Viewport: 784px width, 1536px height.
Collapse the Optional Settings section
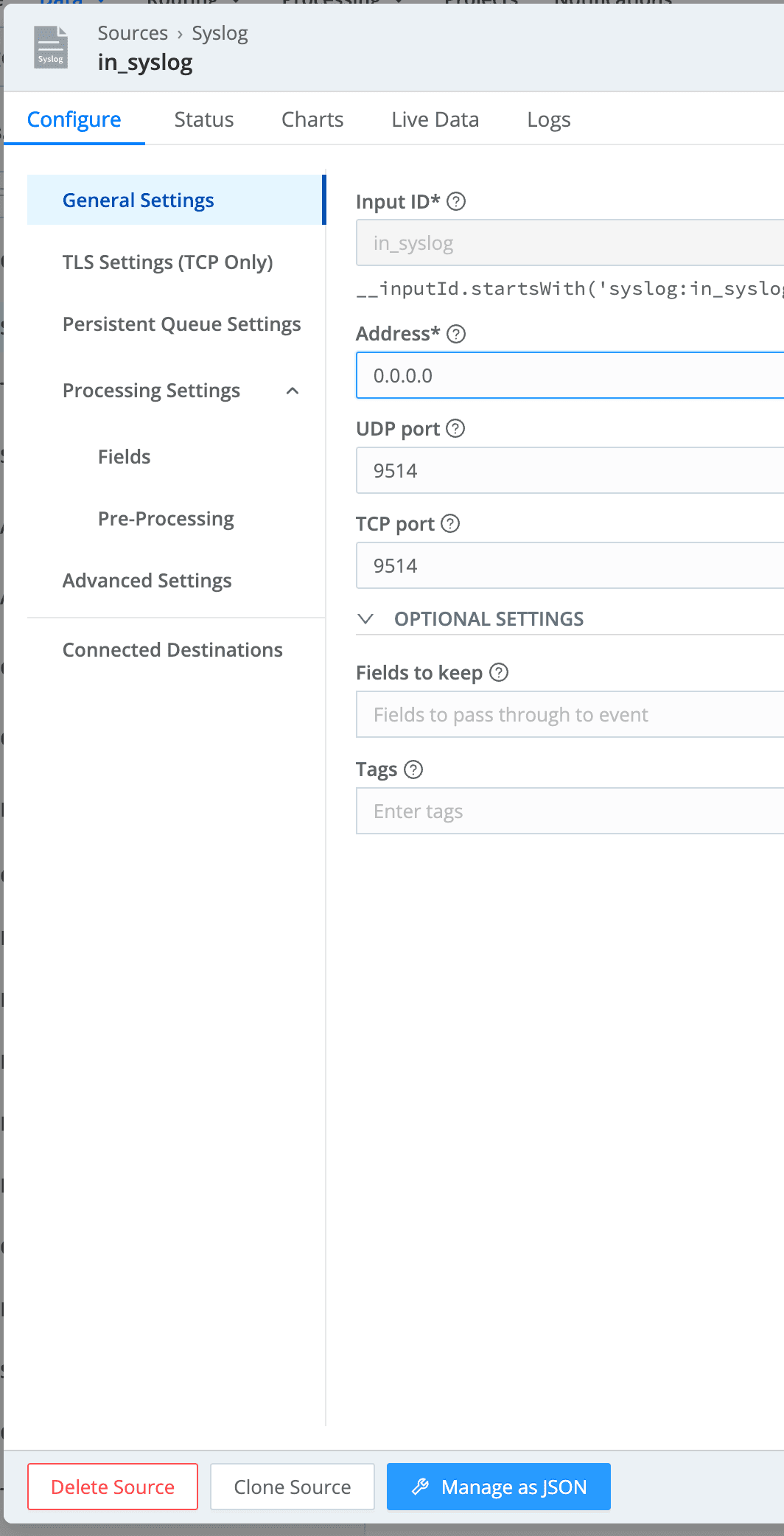click(365, 618)
